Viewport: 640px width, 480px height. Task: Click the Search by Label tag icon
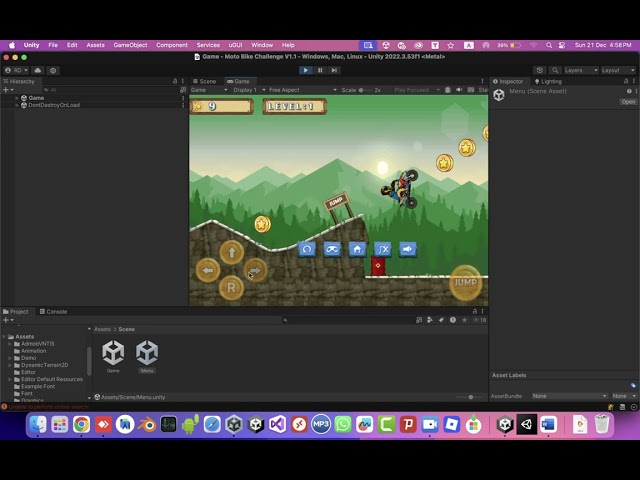click(x=441, y=320)
